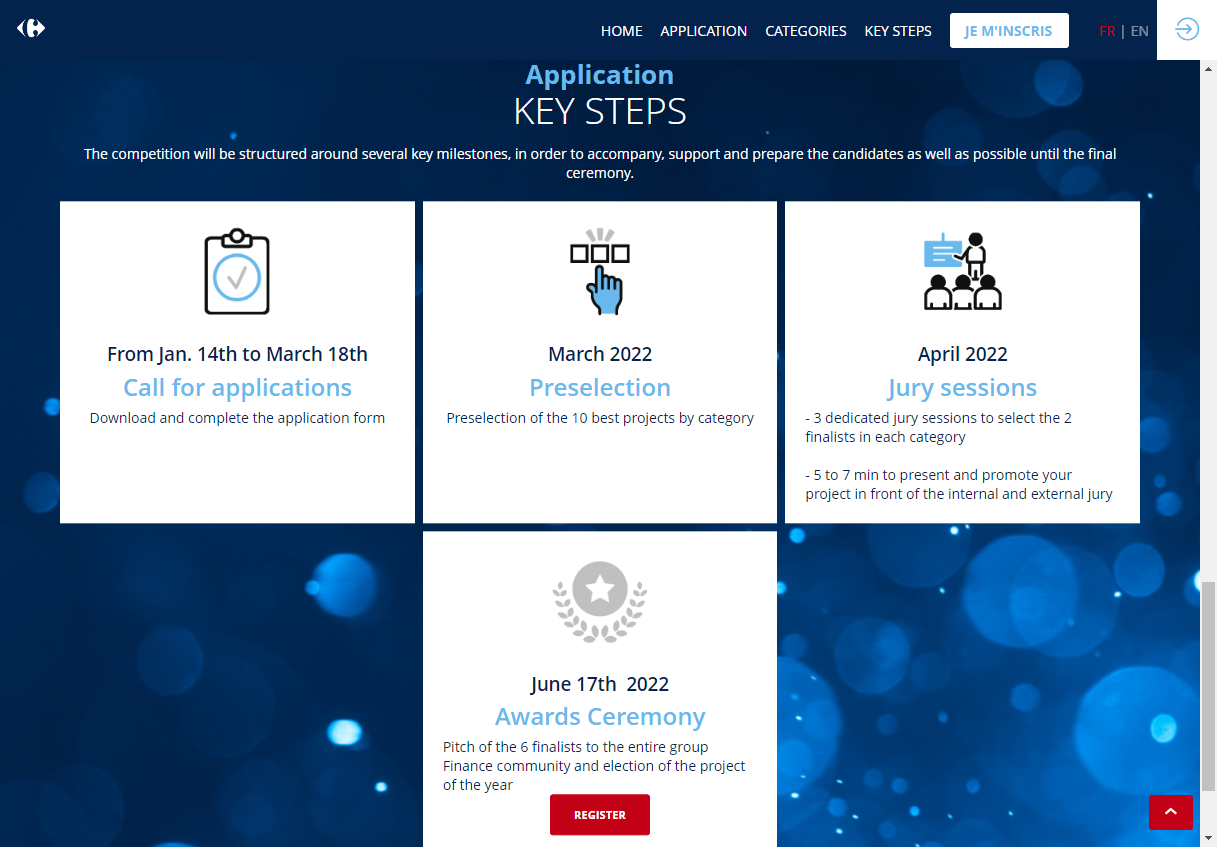1217x847 pixels.
Task: Click the KEY STEPS page title
Action: (600, 111)
